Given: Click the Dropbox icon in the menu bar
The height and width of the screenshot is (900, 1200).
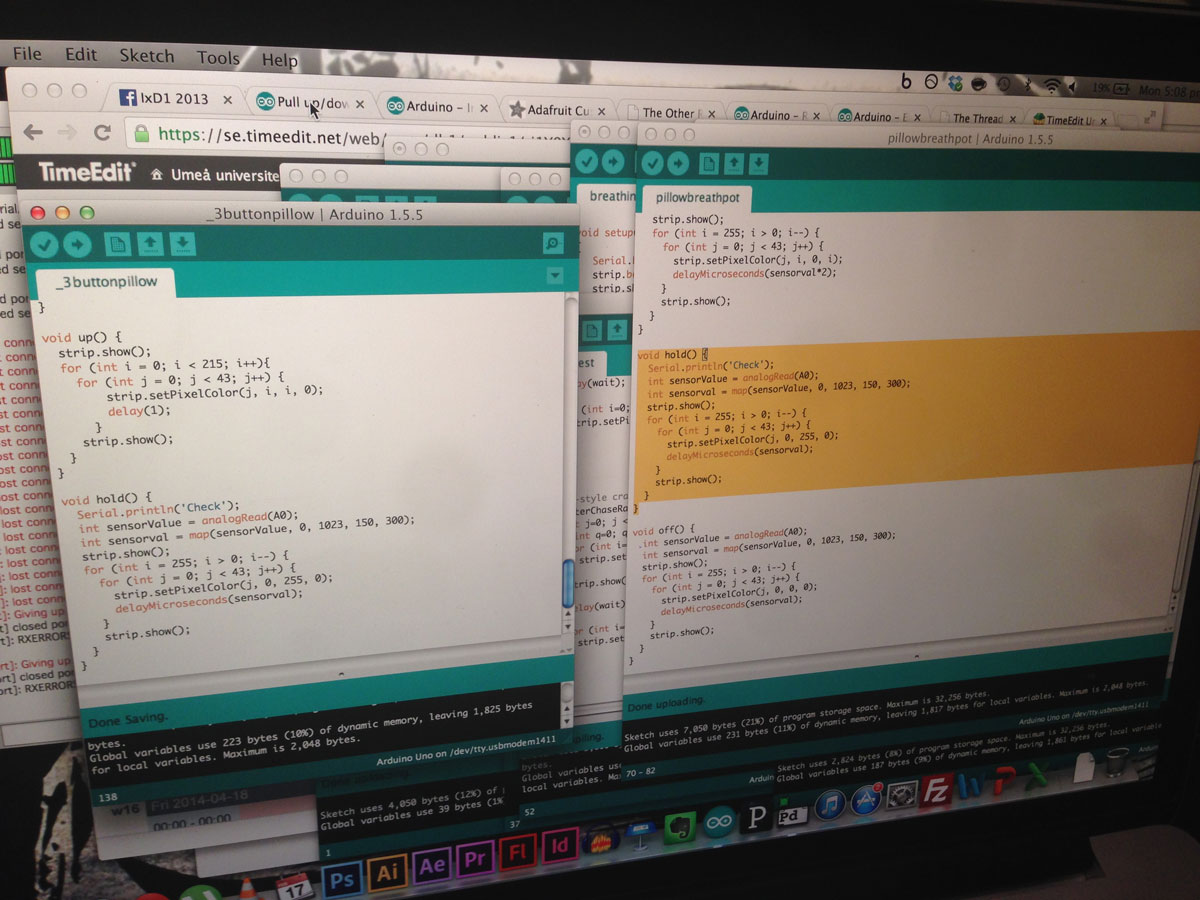Looking at the screenshot, I should click(956, 83).
